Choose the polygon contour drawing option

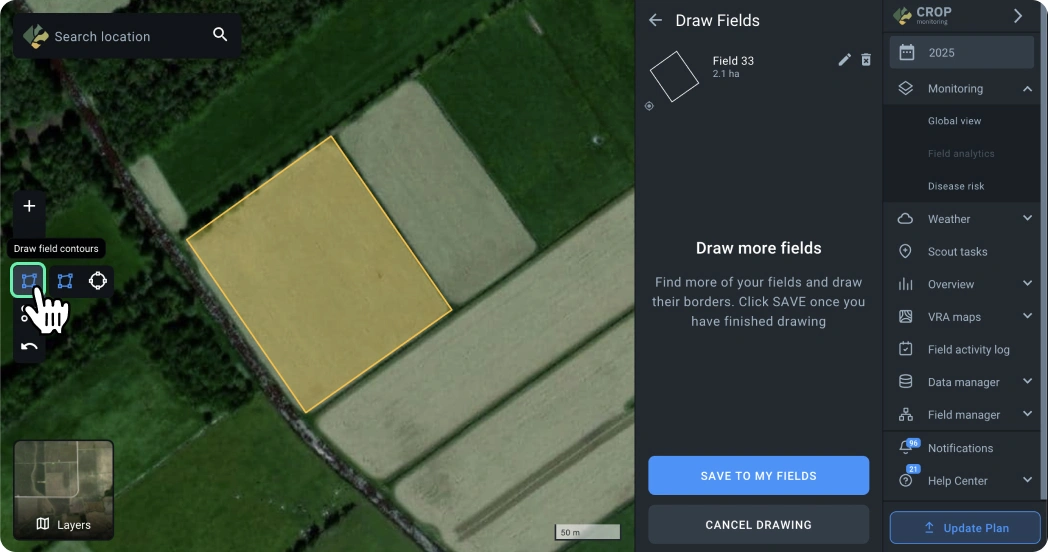tap(65, 281)
